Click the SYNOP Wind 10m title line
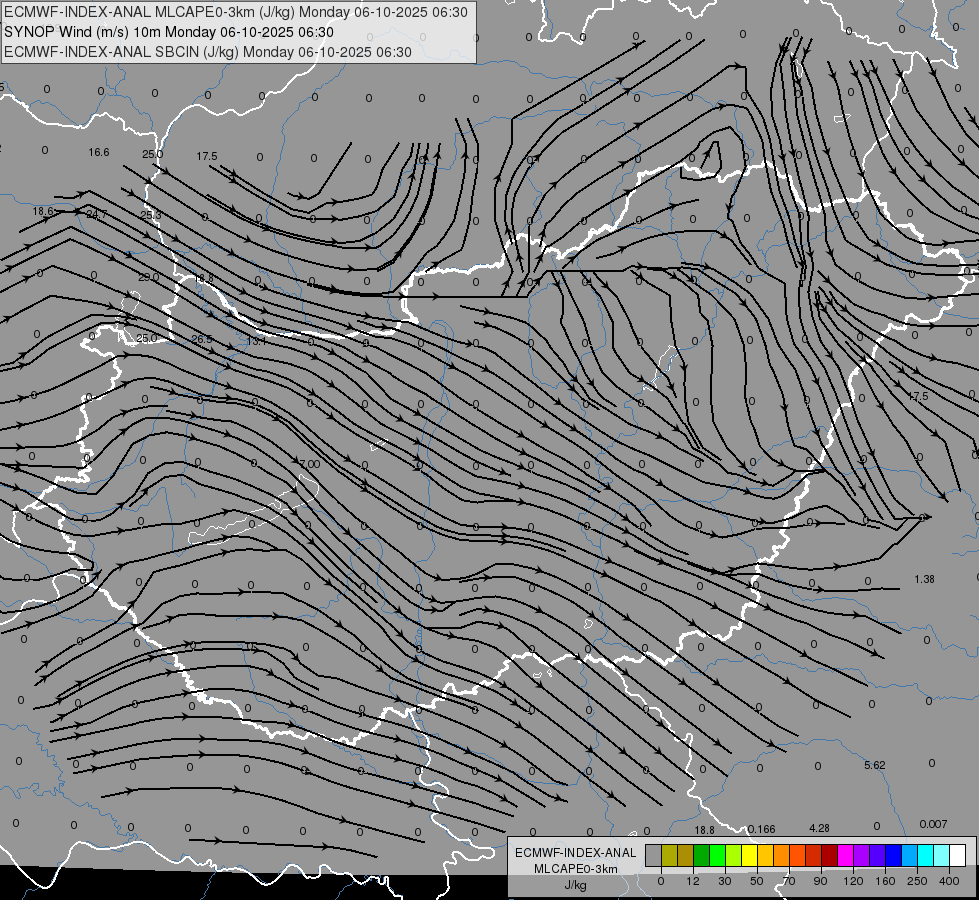Viewport: 979px width, 900px height. coord(169,32)
